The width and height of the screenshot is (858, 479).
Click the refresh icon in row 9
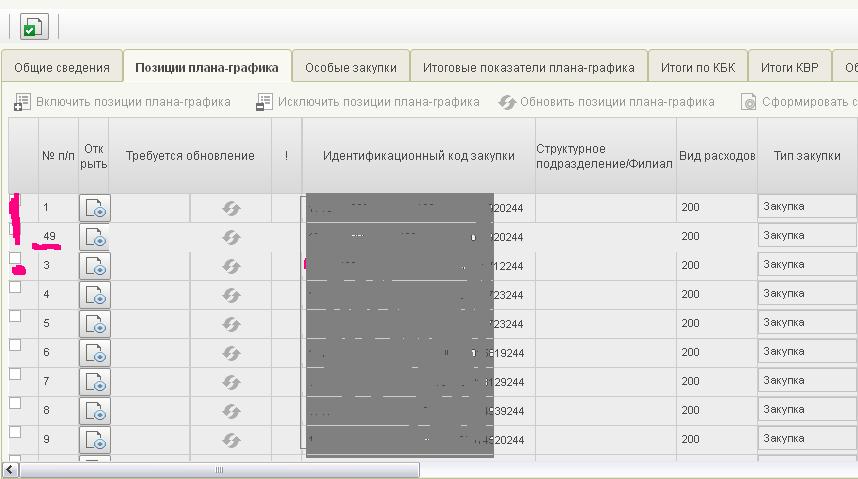(231, 440)
